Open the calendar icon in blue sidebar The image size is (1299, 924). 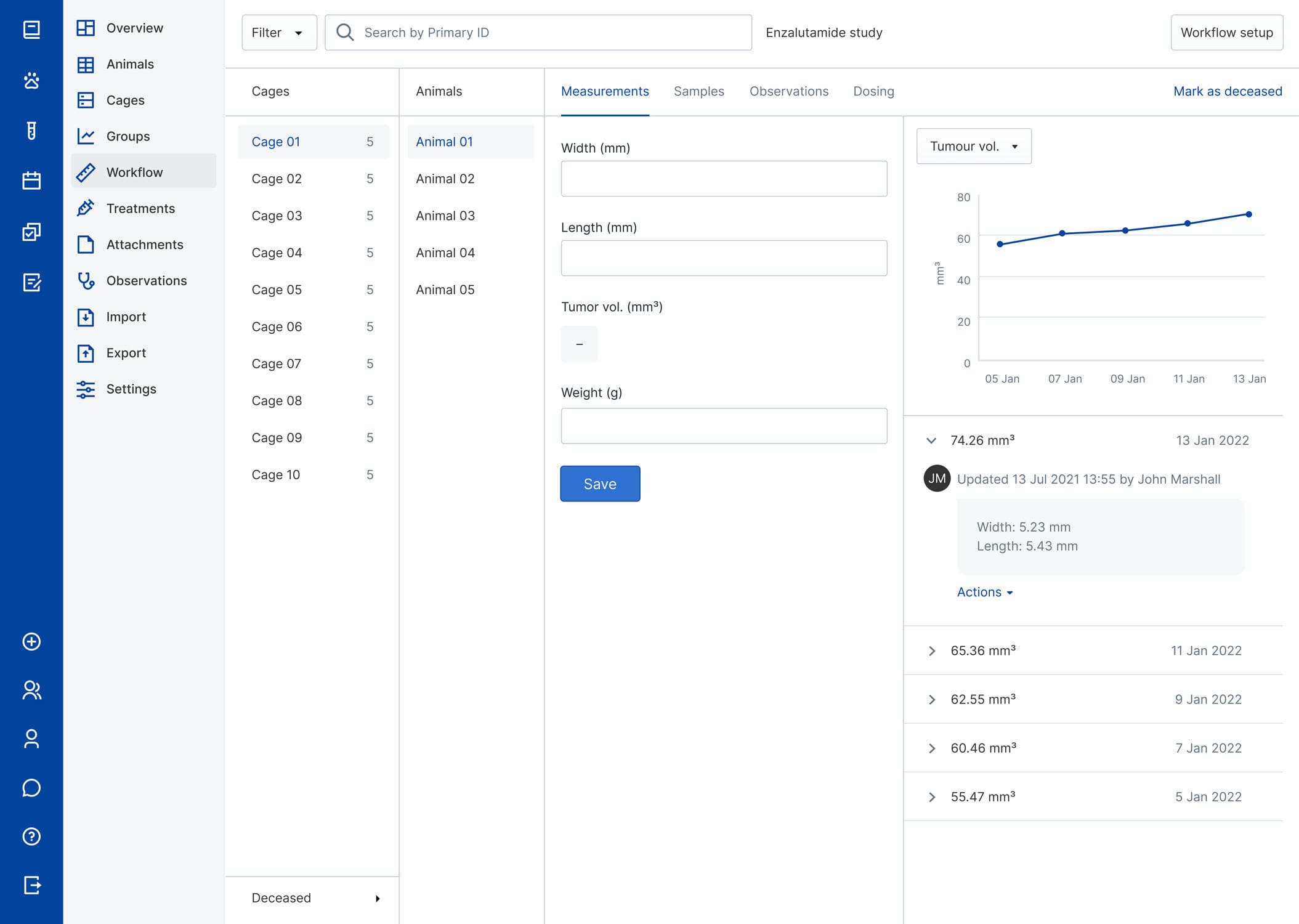[x=31, y=180]
